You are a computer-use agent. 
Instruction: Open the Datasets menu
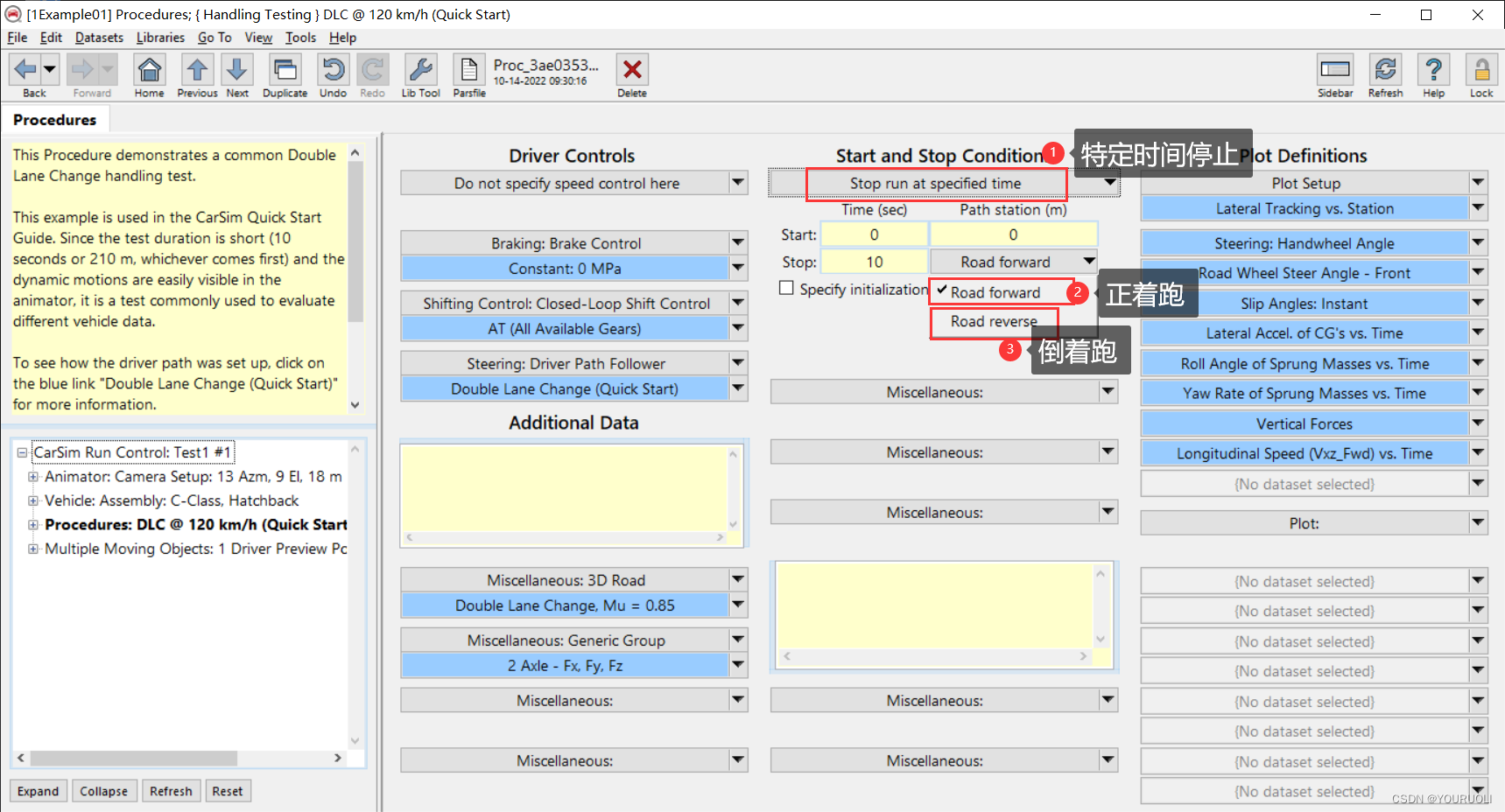click(100, 38)
